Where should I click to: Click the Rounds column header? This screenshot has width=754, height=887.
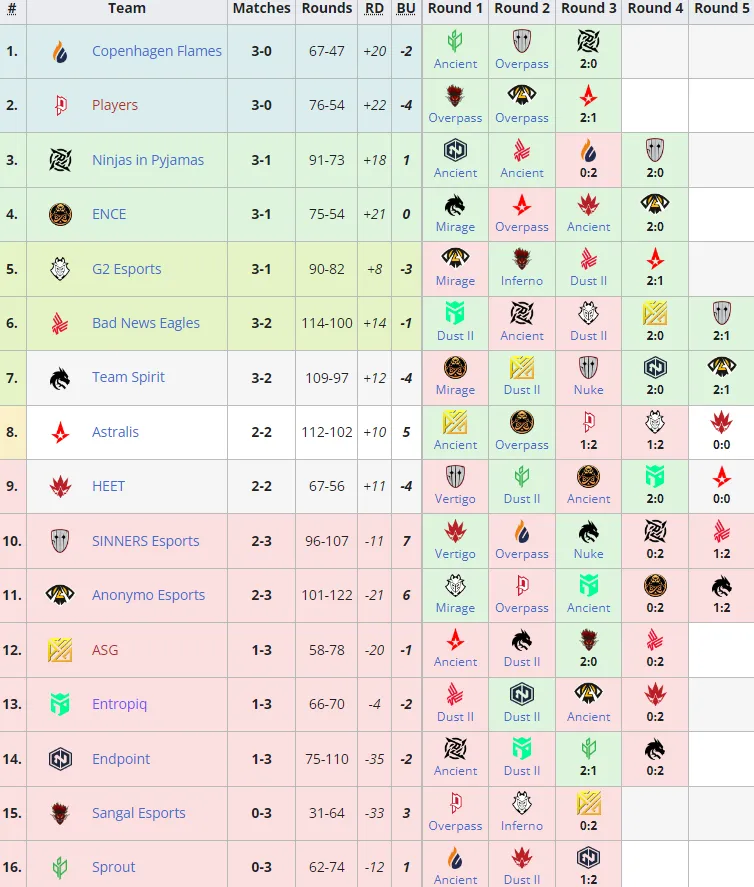point(327,8)
